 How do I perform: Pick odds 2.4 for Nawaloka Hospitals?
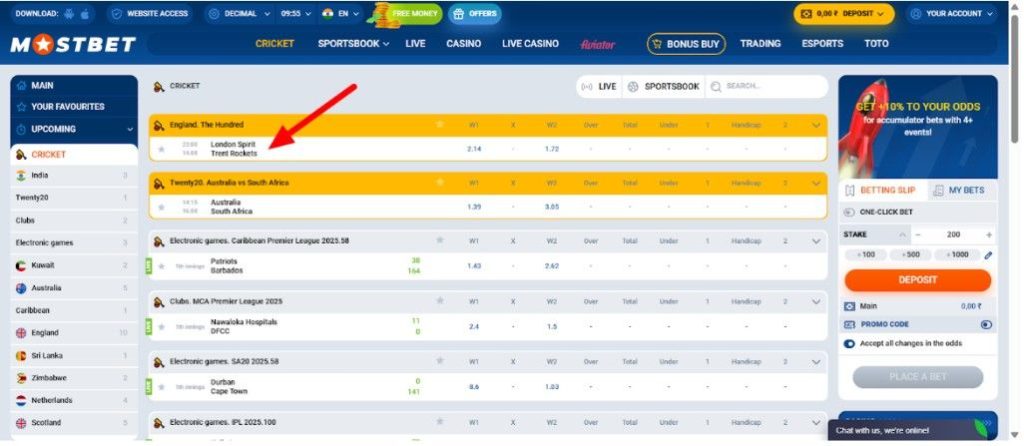point(475,327)
